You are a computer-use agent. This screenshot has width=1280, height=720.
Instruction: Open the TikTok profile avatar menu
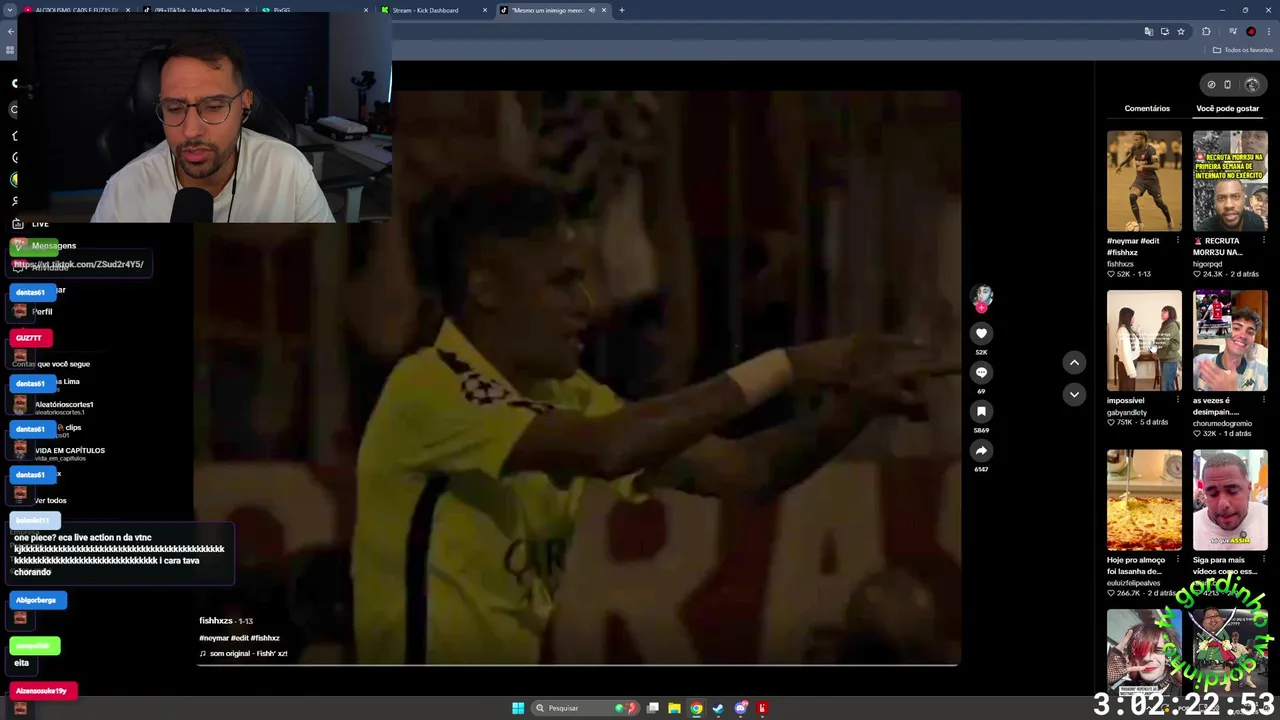tap(1251, 84)
